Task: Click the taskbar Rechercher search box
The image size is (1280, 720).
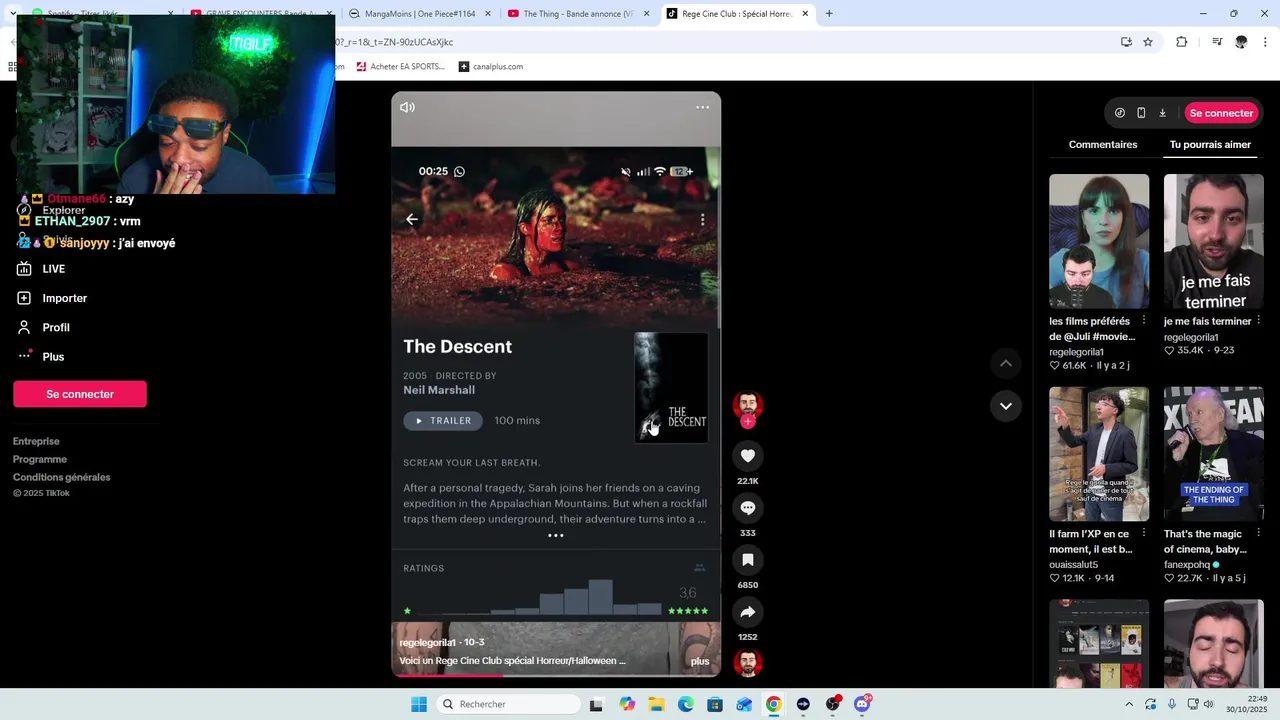Action: tap(508, 704)
